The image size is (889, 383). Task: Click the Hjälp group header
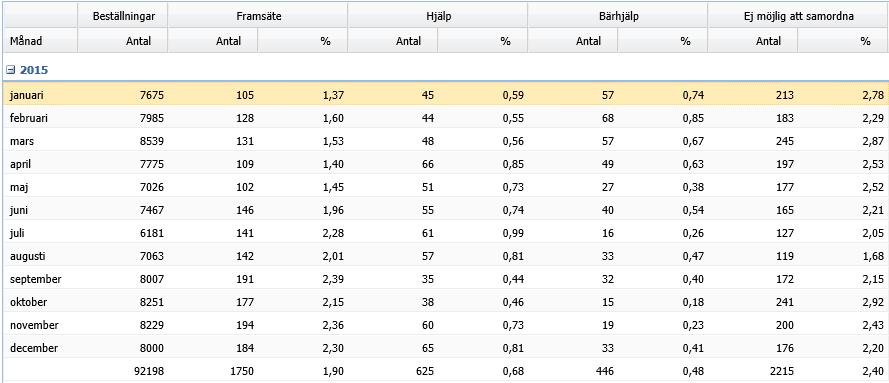coord(438,16)
